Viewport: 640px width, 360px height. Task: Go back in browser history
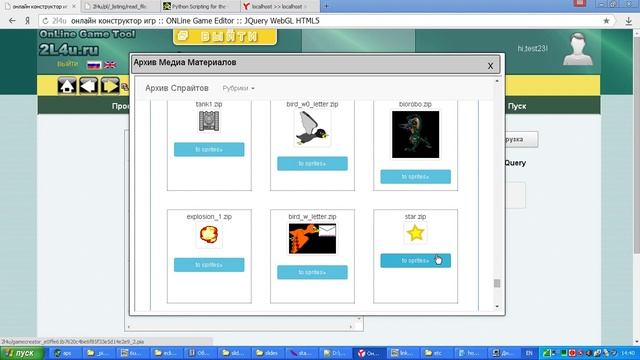tap(12, 21)
